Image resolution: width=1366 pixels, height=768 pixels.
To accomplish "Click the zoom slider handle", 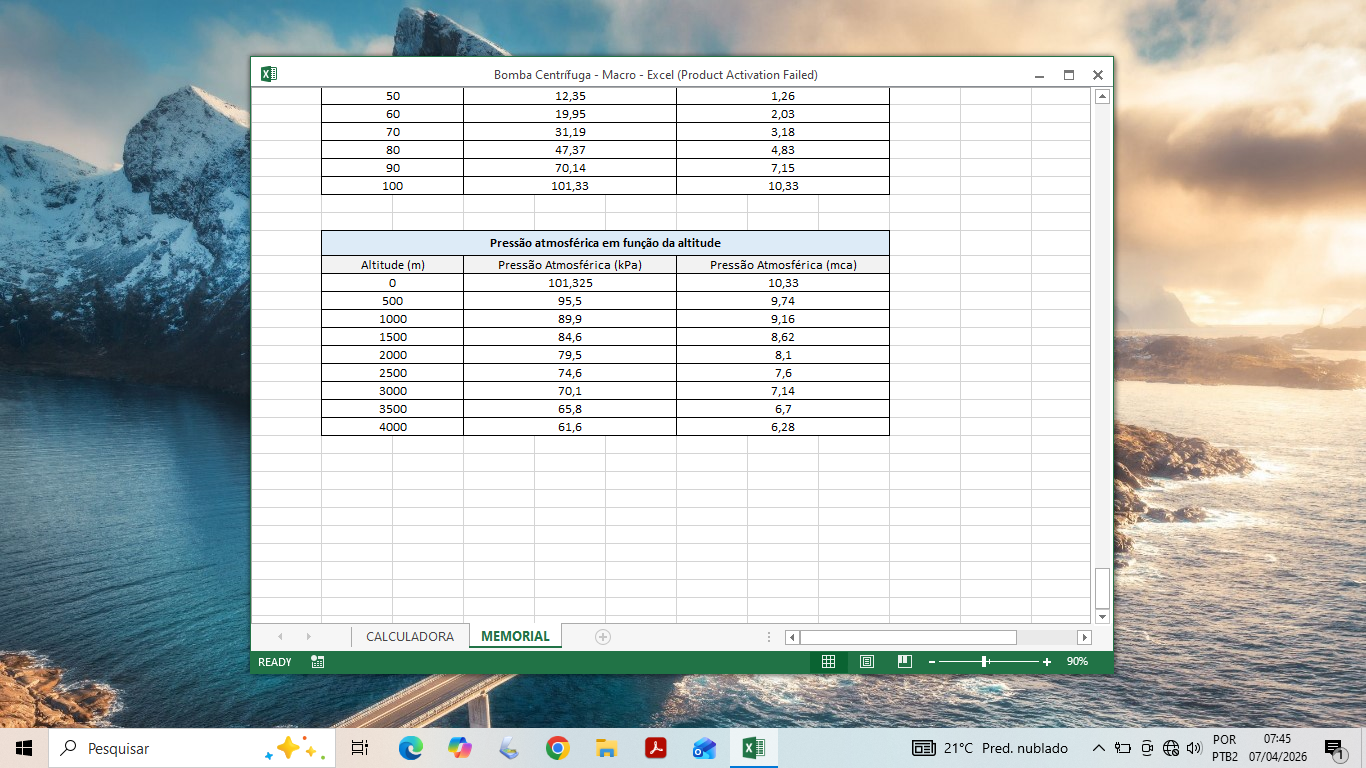I will 985,662.
